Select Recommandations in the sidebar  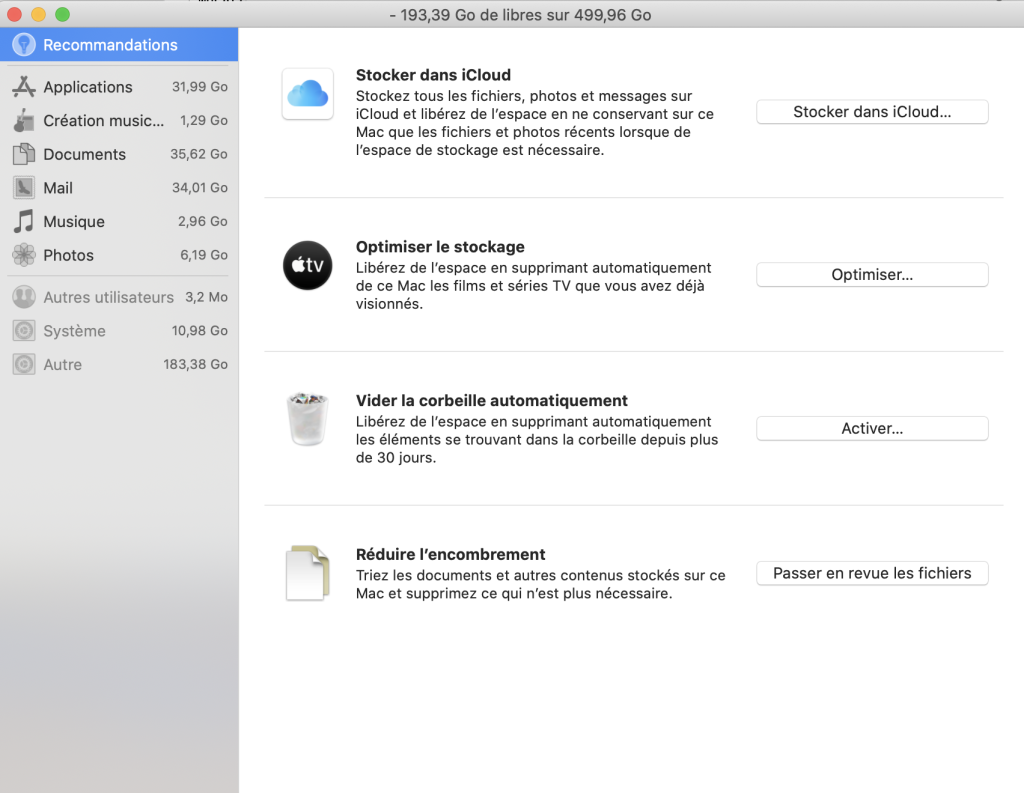pos(110,45)
